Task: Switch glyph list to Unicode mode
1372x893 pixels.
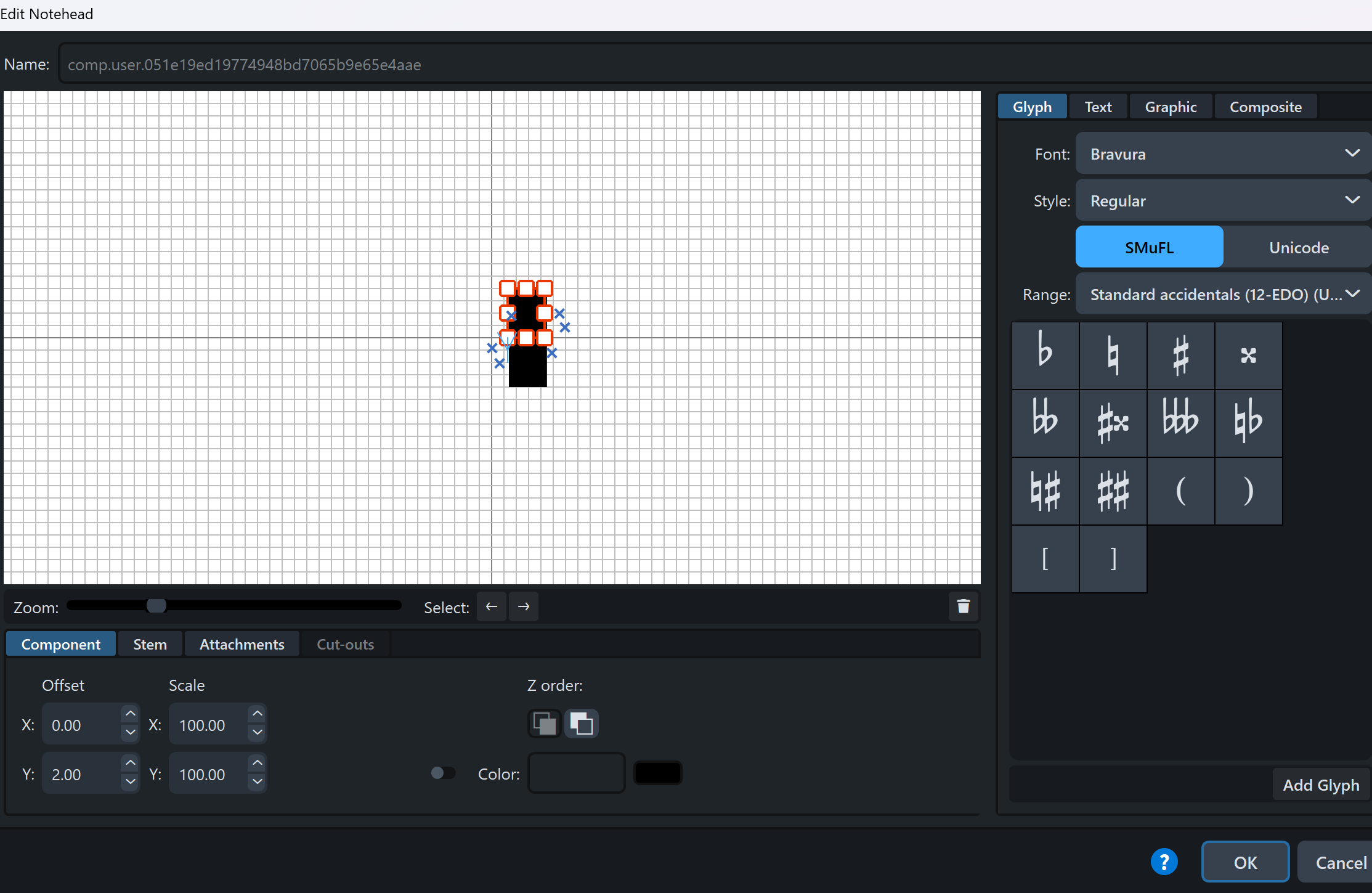Action: coord(1299,247)
